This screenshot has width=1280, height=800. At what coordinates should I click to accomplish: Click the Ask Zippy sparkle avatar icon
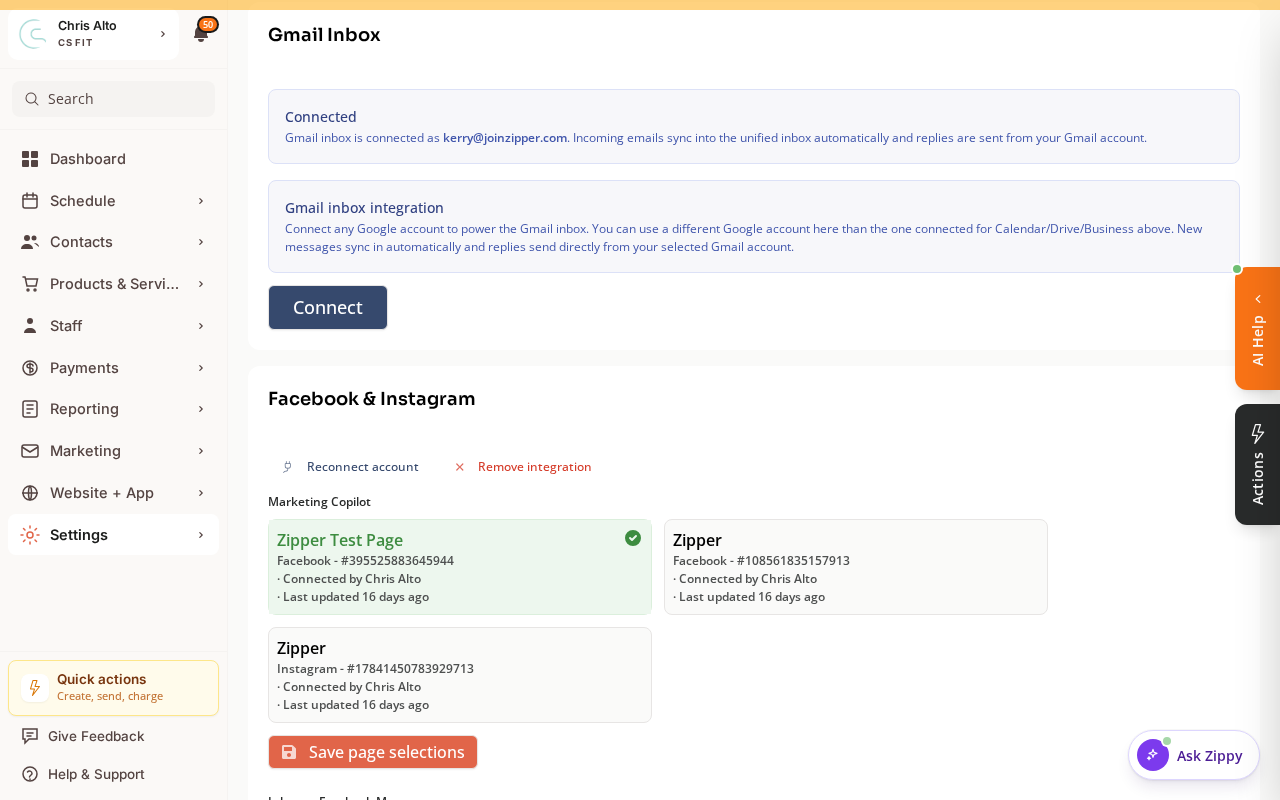coord(1153,755)
